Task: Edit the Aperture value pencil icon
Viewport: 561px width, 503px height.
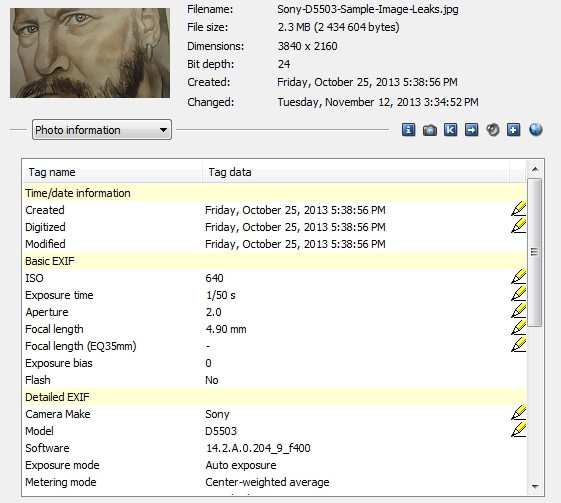Action: pos(518,311)
